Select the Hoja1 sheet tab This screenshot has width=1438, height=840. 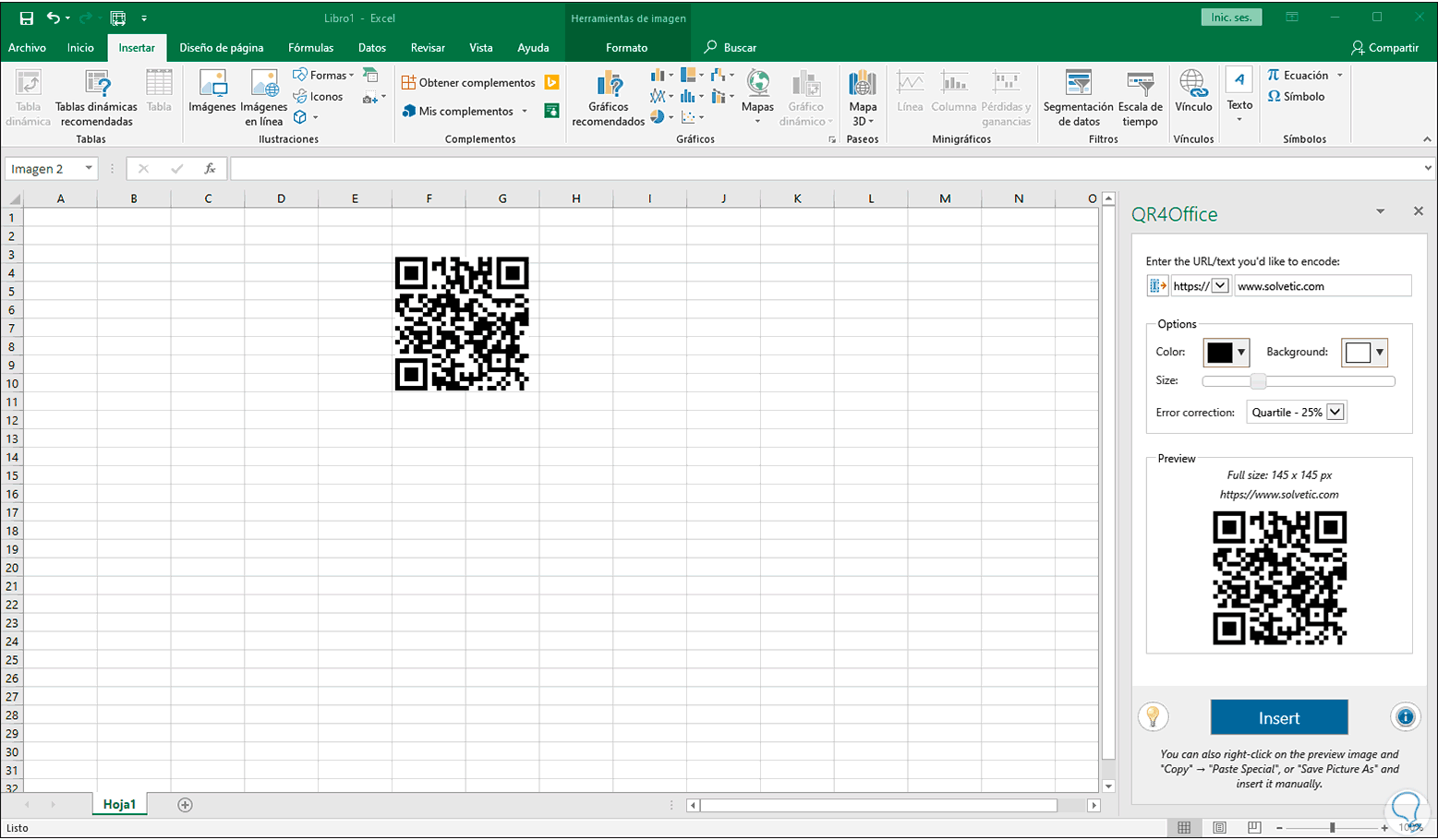click(119, 805)
